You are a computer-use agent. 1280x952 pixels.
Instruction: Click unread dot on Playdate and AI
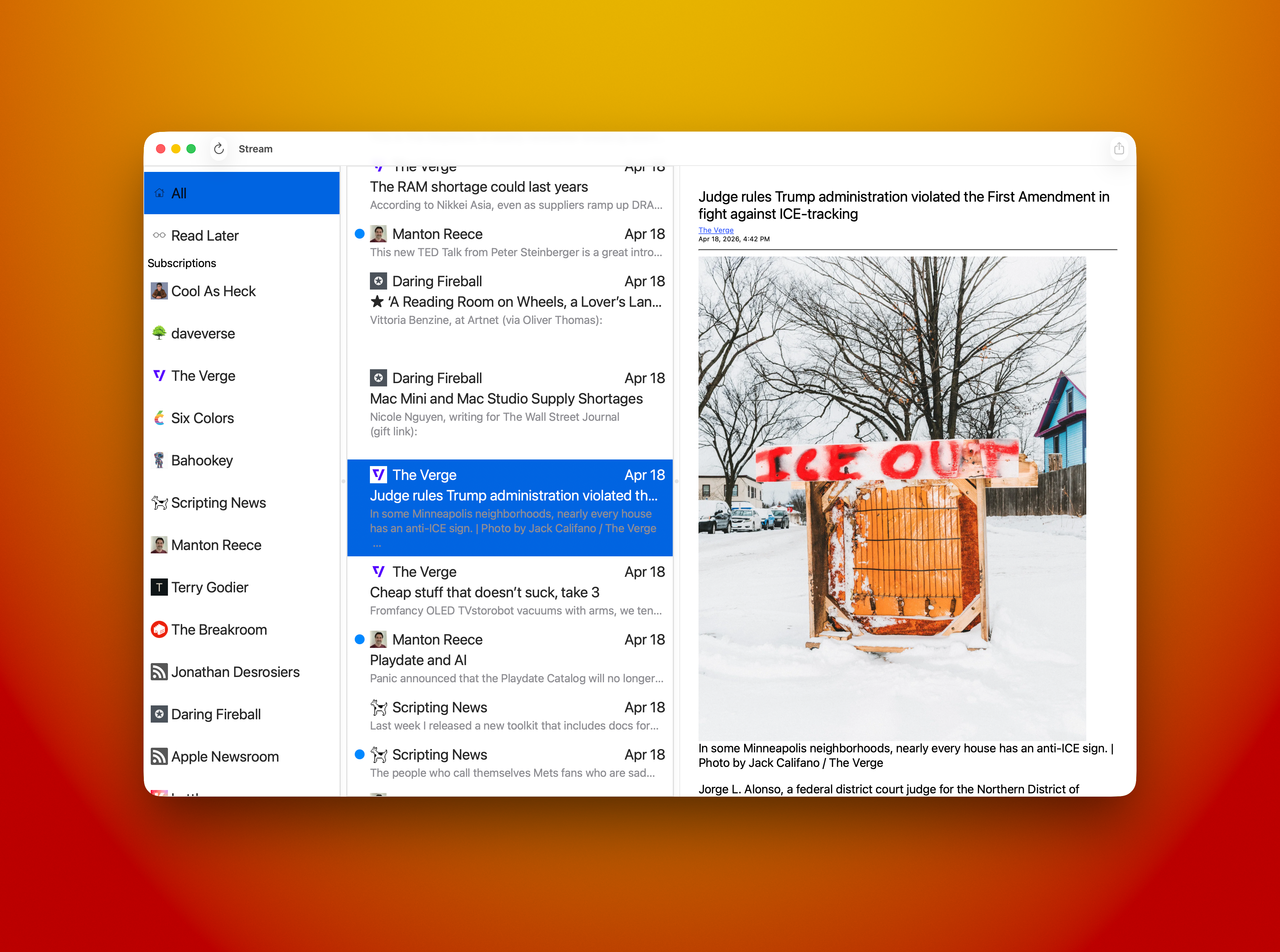[360, 639]
